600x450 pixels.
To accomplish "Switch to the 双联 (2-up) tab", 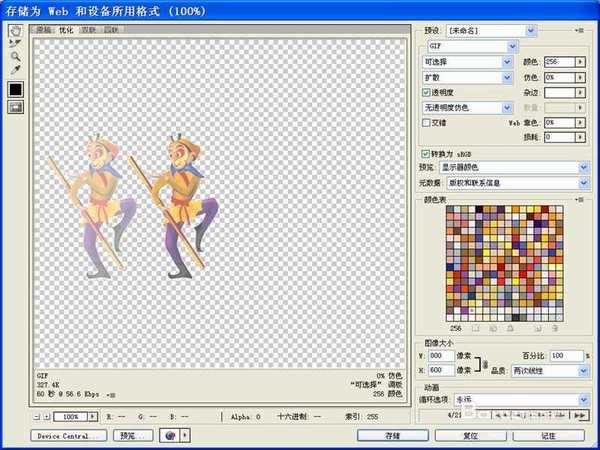I will (x=89, y=30).
